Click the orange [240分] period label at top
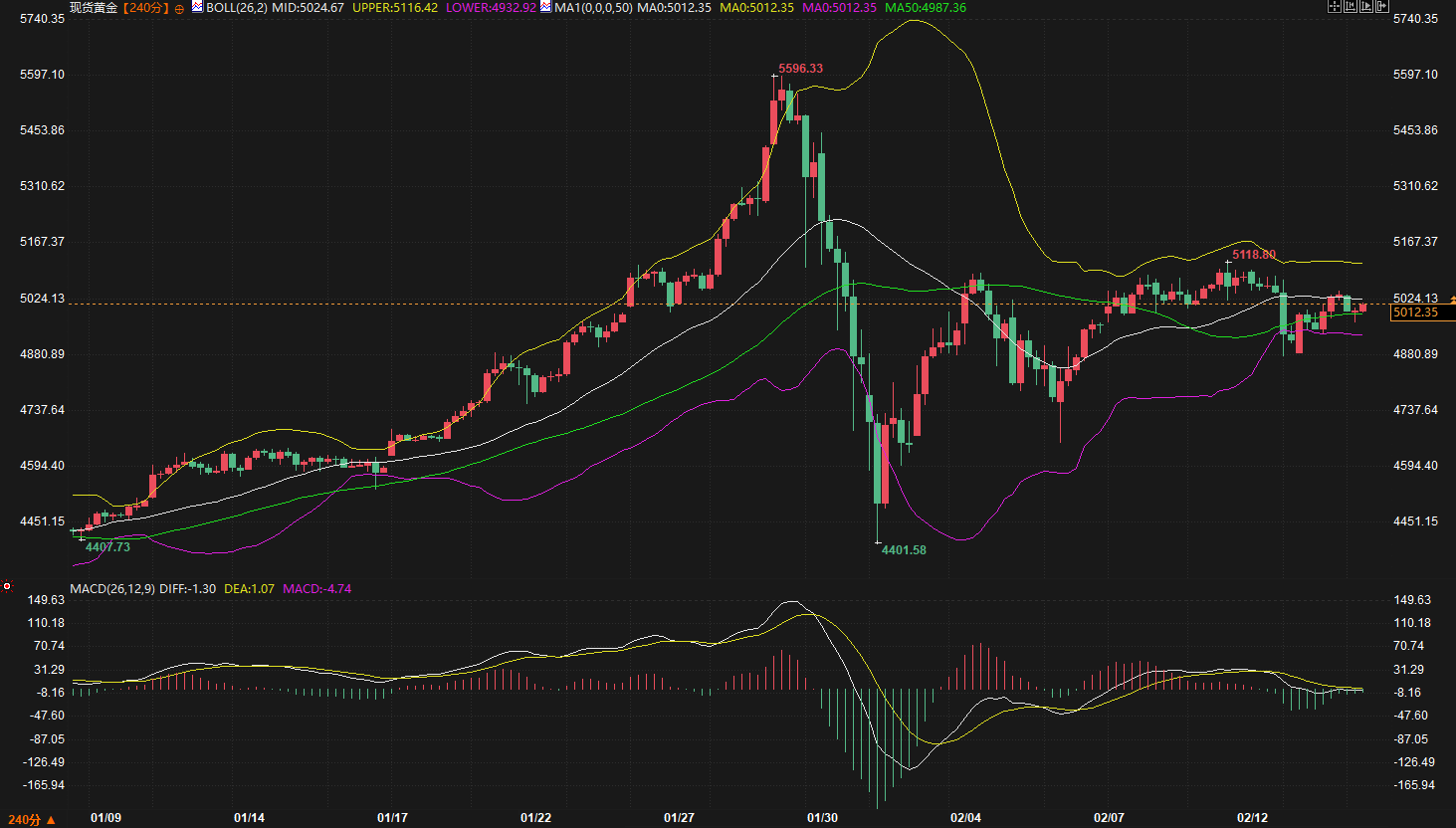The height and width of the screenshot is (828, 1456). tap(146, 7)
